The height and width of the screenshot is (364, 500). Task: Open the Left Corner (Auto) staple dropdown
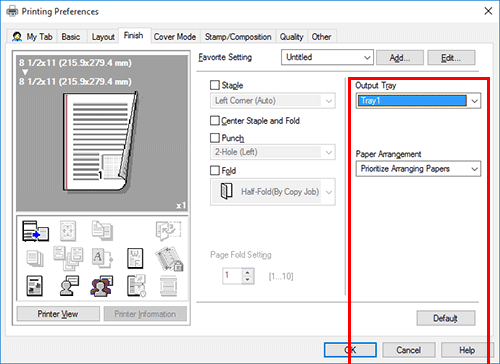[x=273, y=101]
